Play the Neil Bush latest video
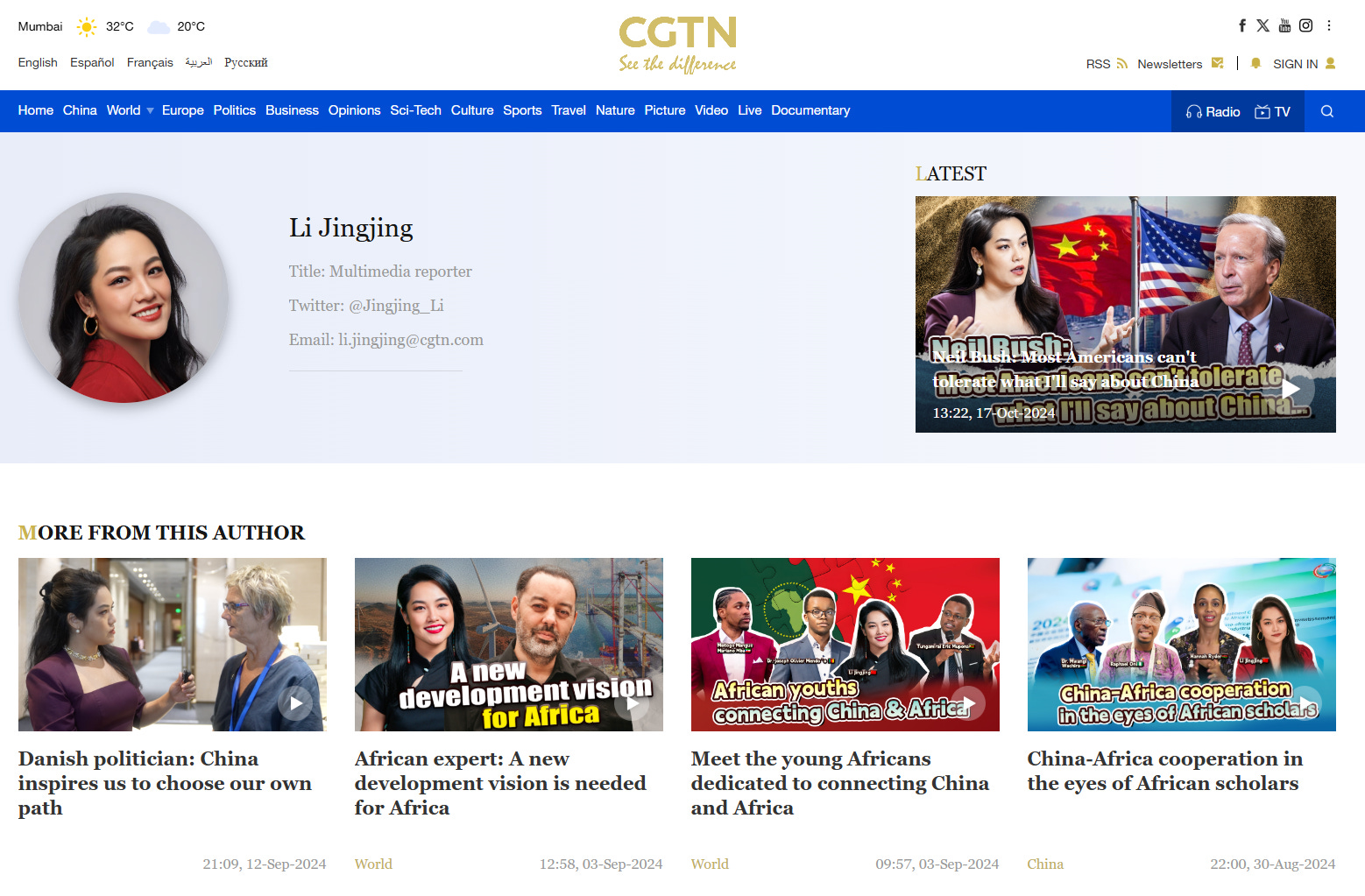The height and width of the screenshot is (896, 1365). (x=1291, y=389)
